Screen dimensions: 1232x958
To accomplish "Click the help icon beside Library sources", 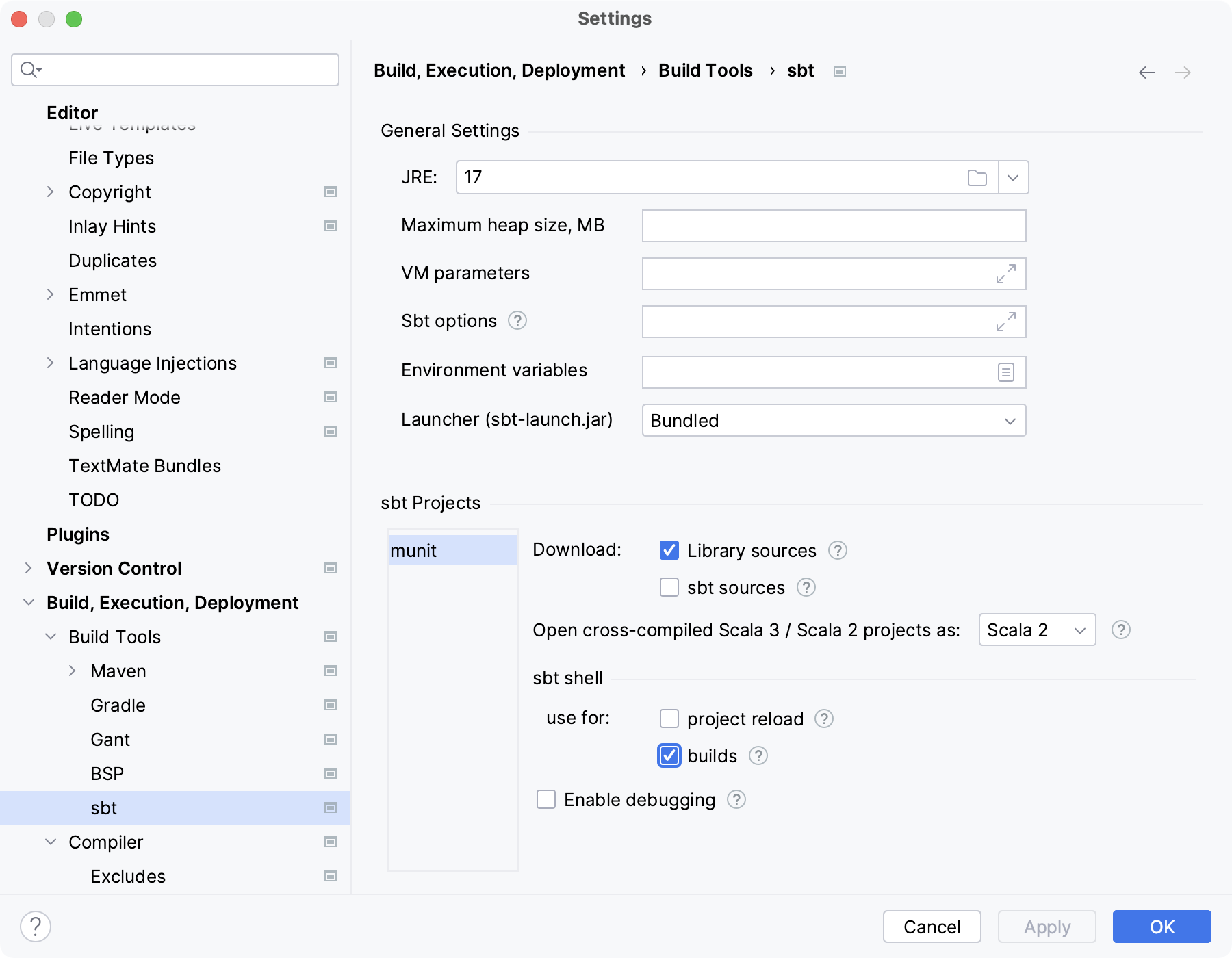I will coord(838,550).
